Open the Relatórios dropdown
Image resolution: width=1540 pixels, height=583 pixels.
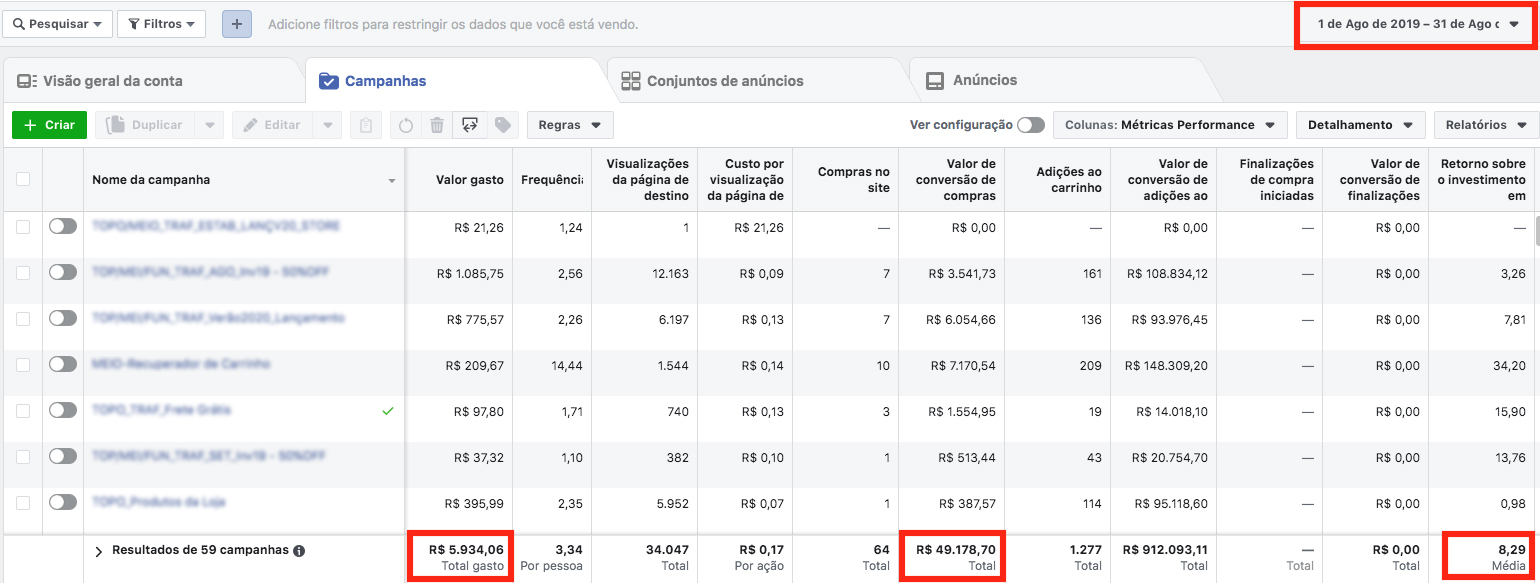(x=1486, y=125)
